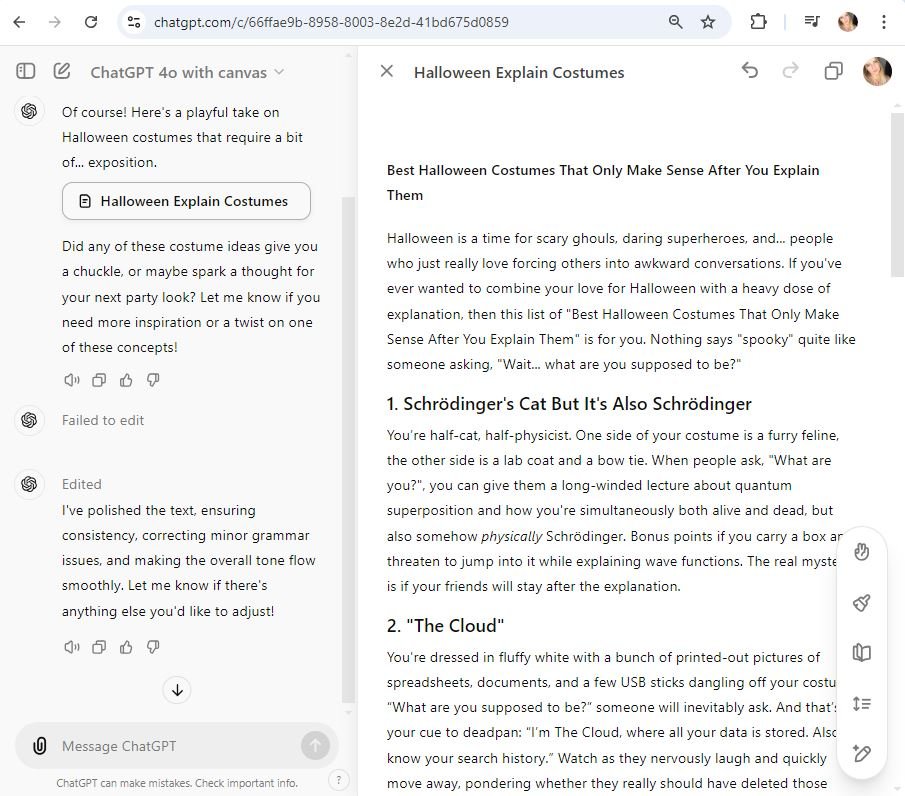Start a new chat with compose icon
Image resolution: width=905 pixels, height=796 pixels.
pyautogui.click(x=62, y=71)
